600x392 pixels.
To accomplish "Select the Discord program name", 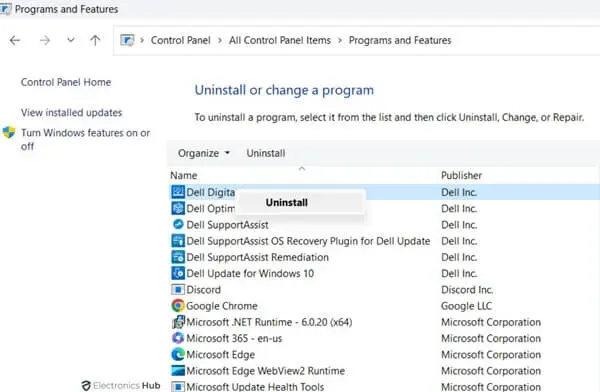I will (x=204, y=290).
